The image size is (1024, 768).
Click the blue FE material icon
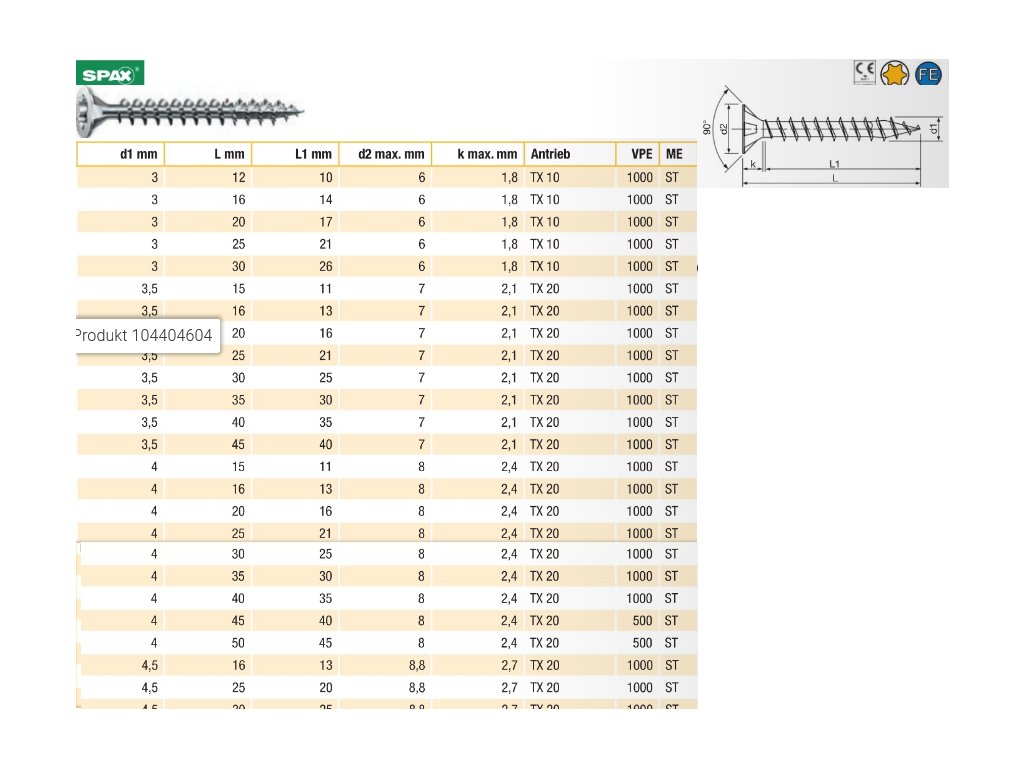click(929, 72)
